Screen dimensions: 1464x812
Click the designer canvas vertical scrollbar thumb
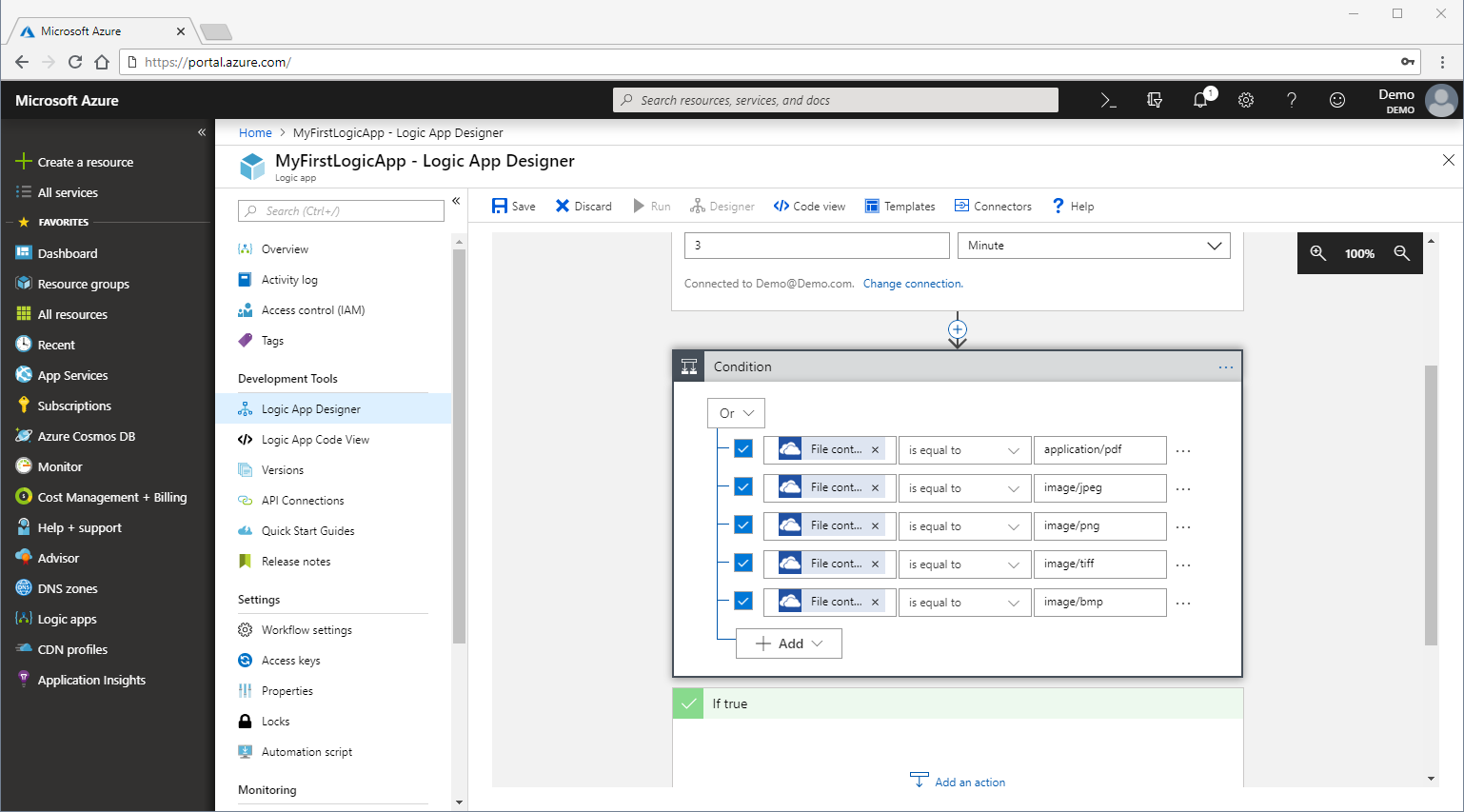[x=1431, y=505]
